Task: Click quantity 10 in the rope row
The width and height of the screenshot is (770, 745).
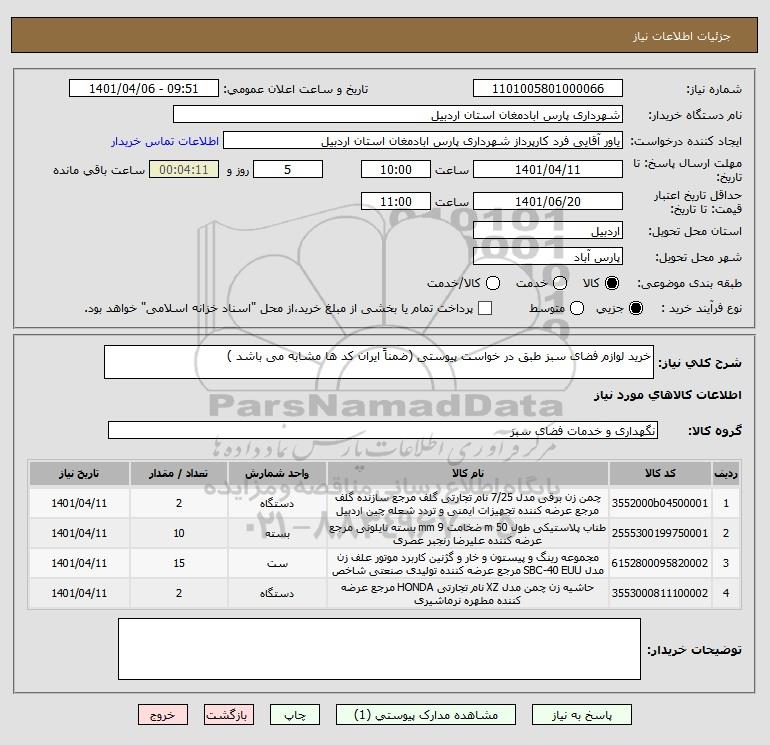Action: 179,533
